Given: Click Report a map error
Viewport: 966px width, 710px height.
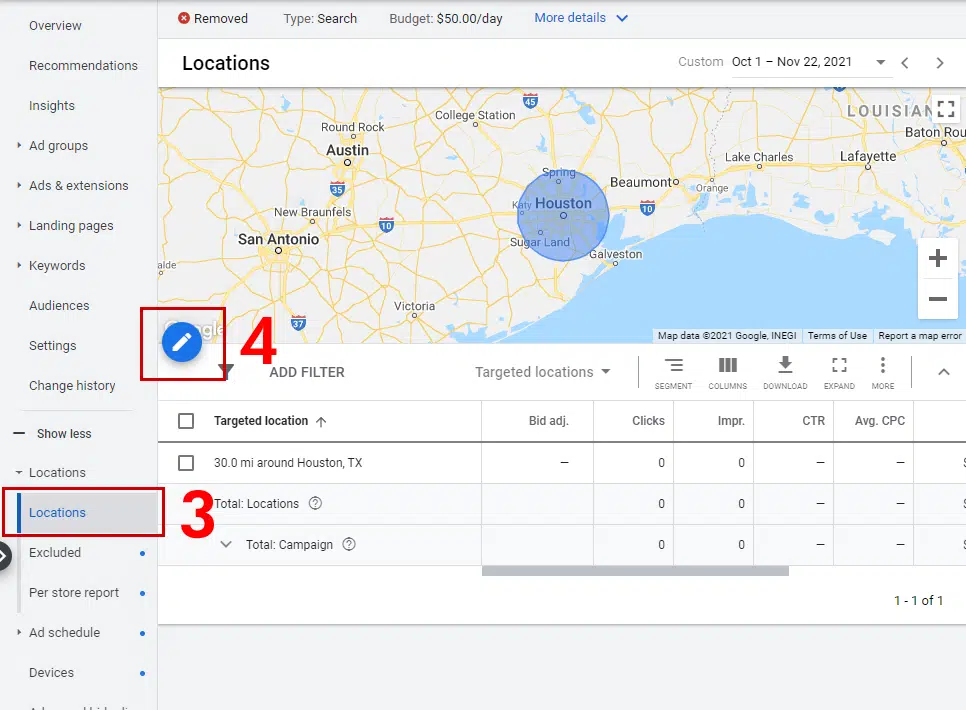Looking at the screenshot, I should (920, 336).
